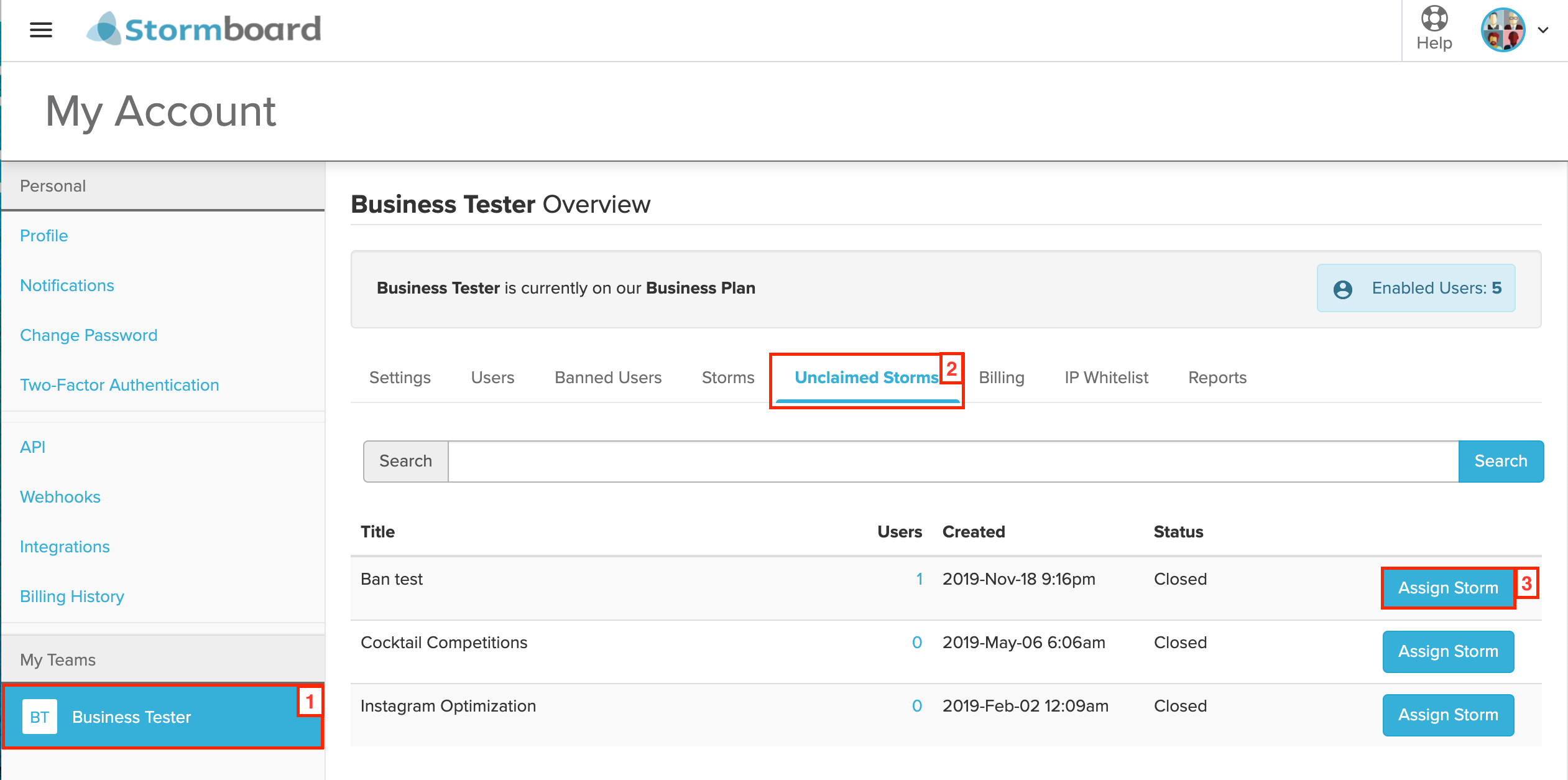Click the Ban test user count

click(919, 579)
